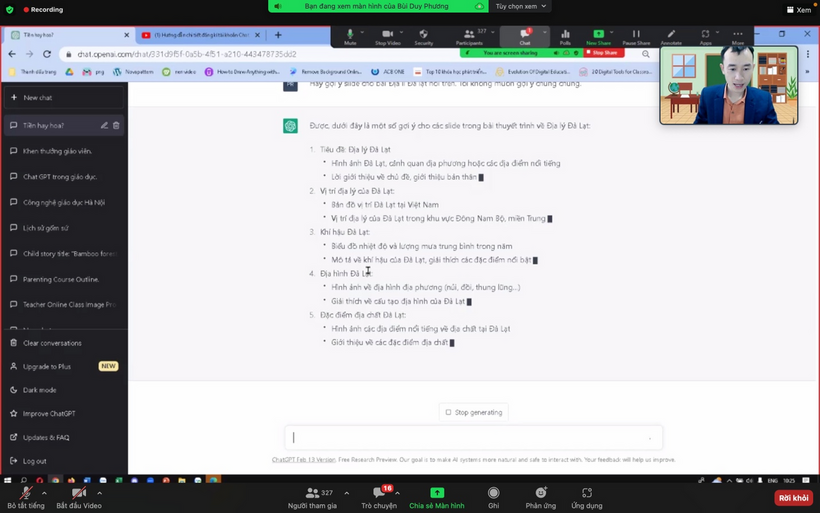Expand participants options arrow
Image resolution: width=820 pixels, height=513 pixels.
point(347,493)
